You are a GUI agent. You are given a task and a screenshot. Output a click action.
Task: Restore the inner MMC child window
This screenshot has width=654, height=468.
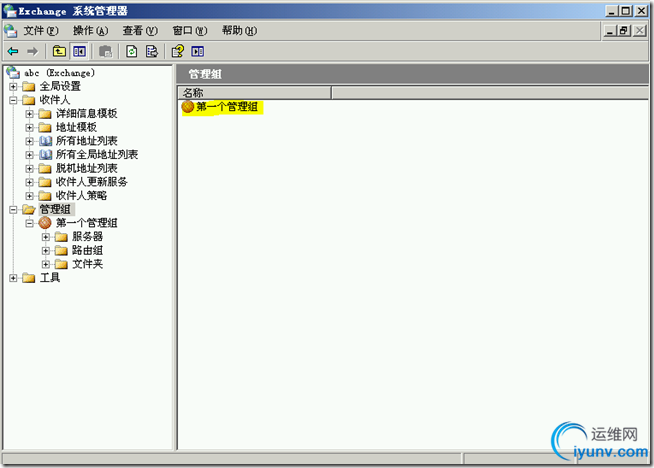tap(624, 31)
